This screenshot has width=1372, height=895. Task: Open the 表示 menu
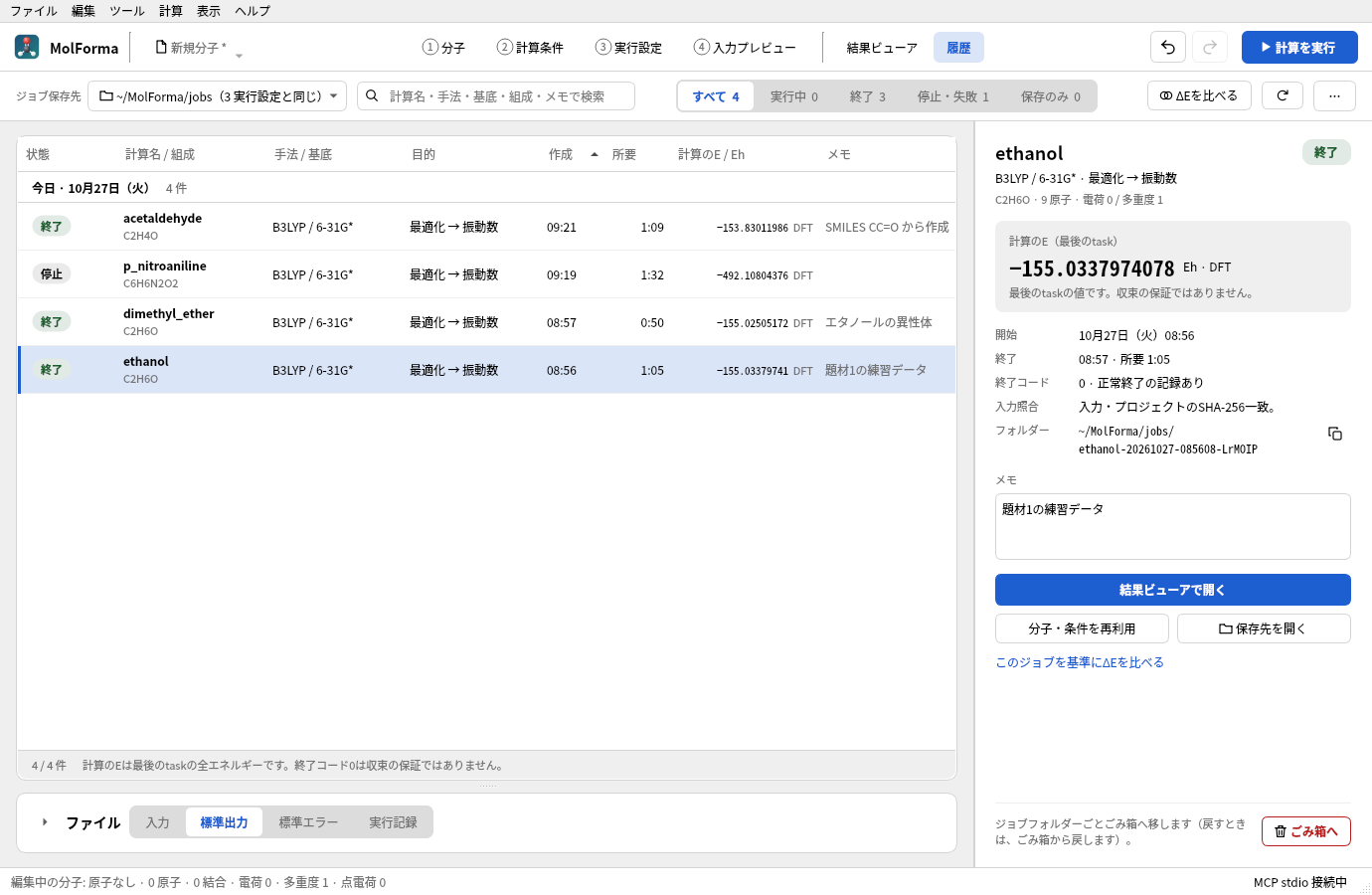point(209,11)
